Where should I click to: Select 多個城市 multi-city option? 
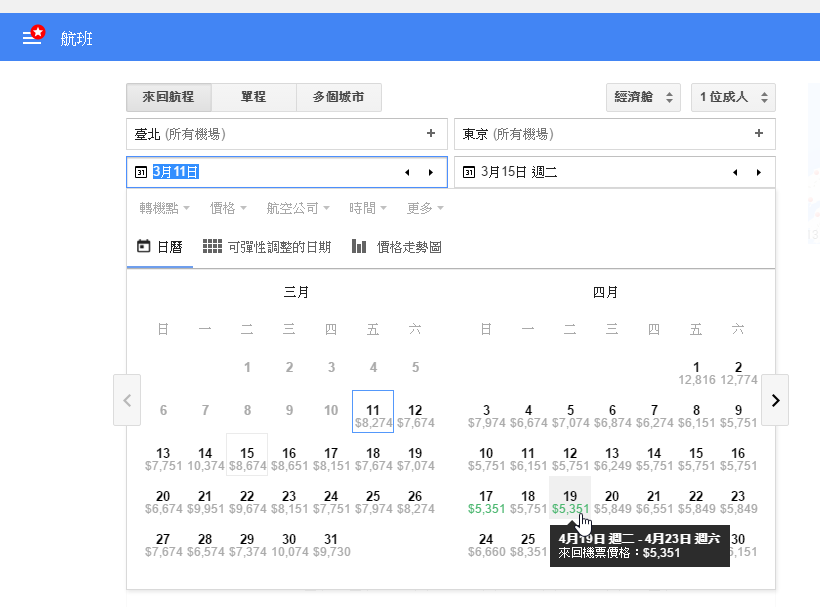click(x=339, y=98)
